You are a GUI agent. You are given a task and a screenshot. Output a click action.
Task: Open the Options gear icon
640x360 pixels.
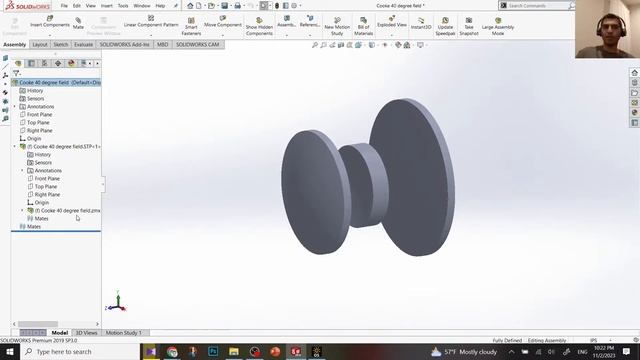coord(294,6)
